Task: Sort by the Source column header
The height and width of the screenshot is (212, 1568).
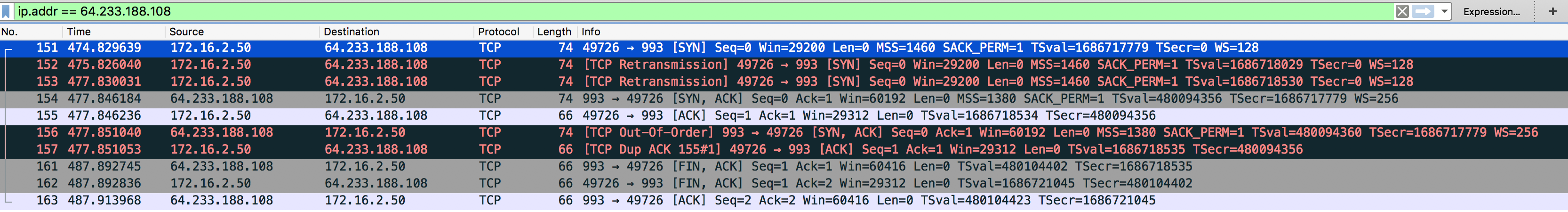Action: (x=242, y=32)
